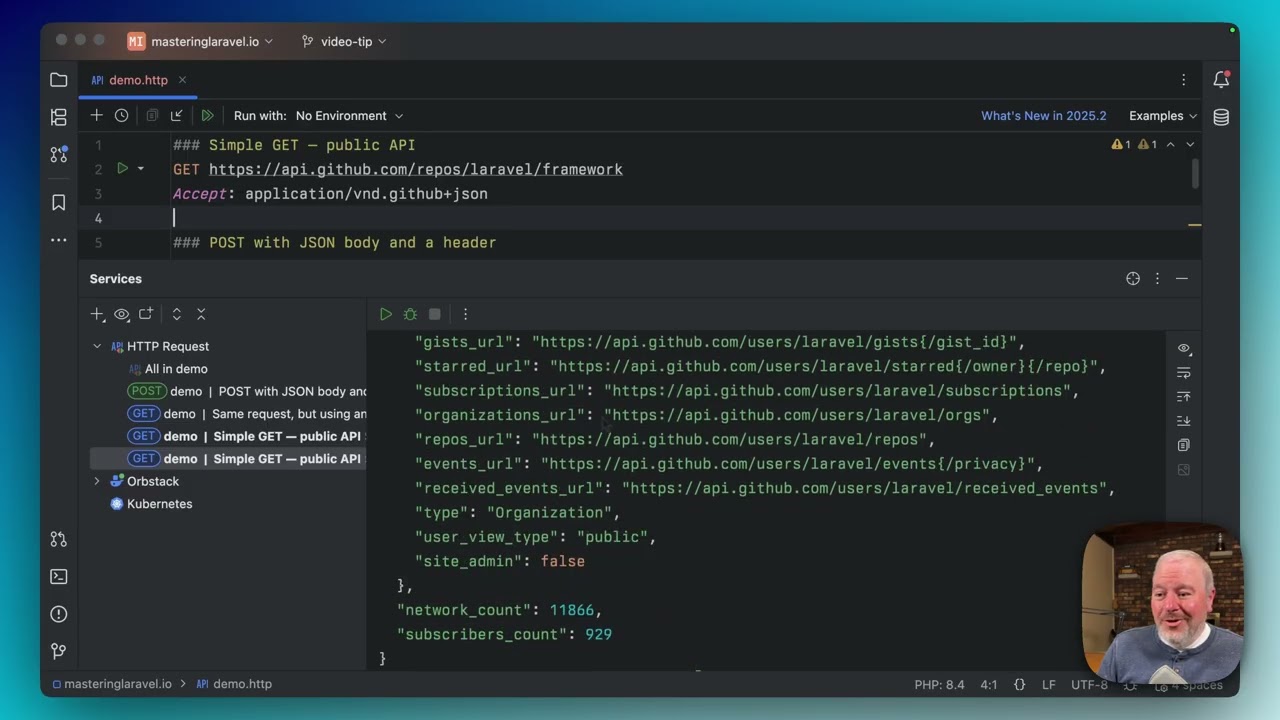Open masteringlaravel.io project dropdown
The image size is (1280, 720).
(x=200, y=41)
